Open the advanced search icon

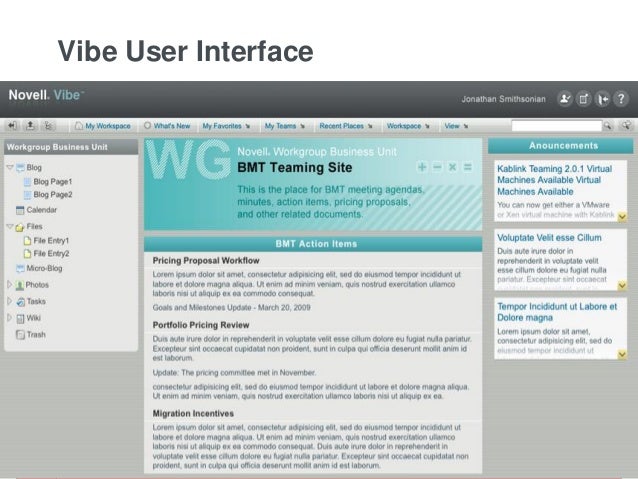(626, 126)
